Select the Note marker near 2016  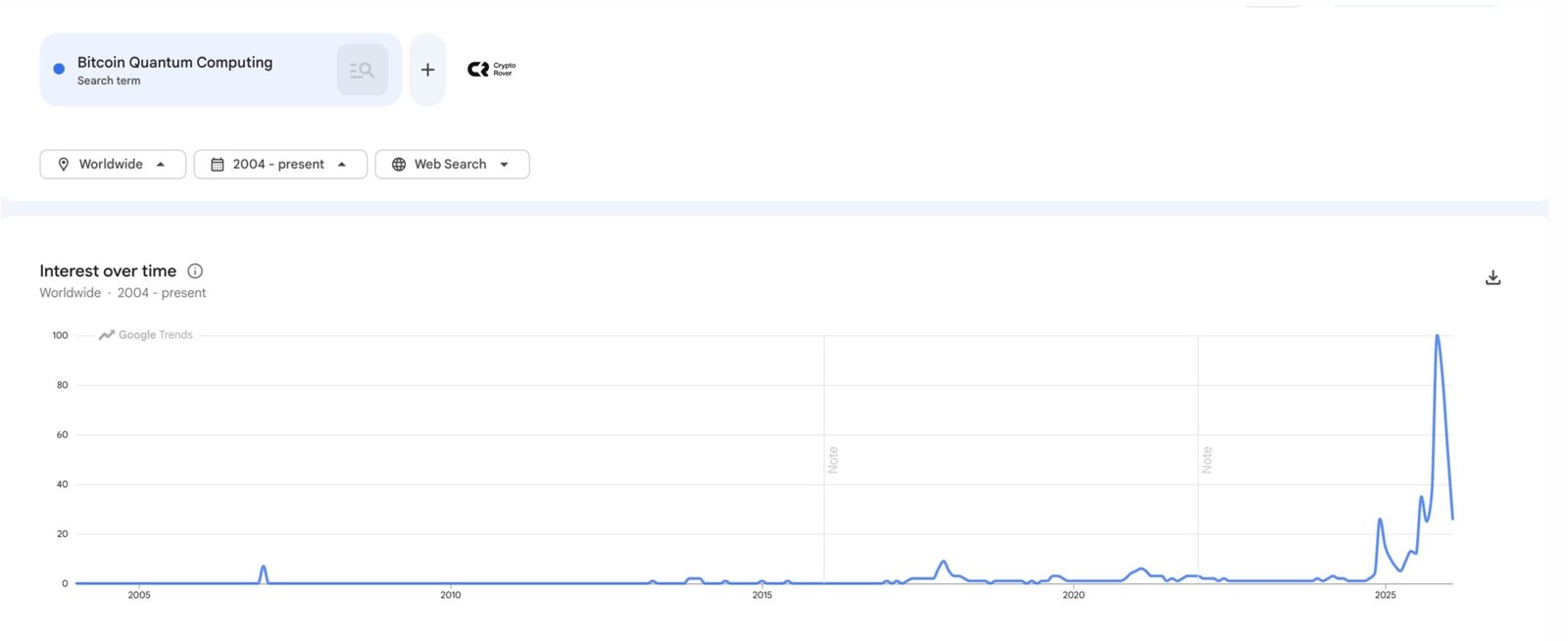[x=833, y=460]
